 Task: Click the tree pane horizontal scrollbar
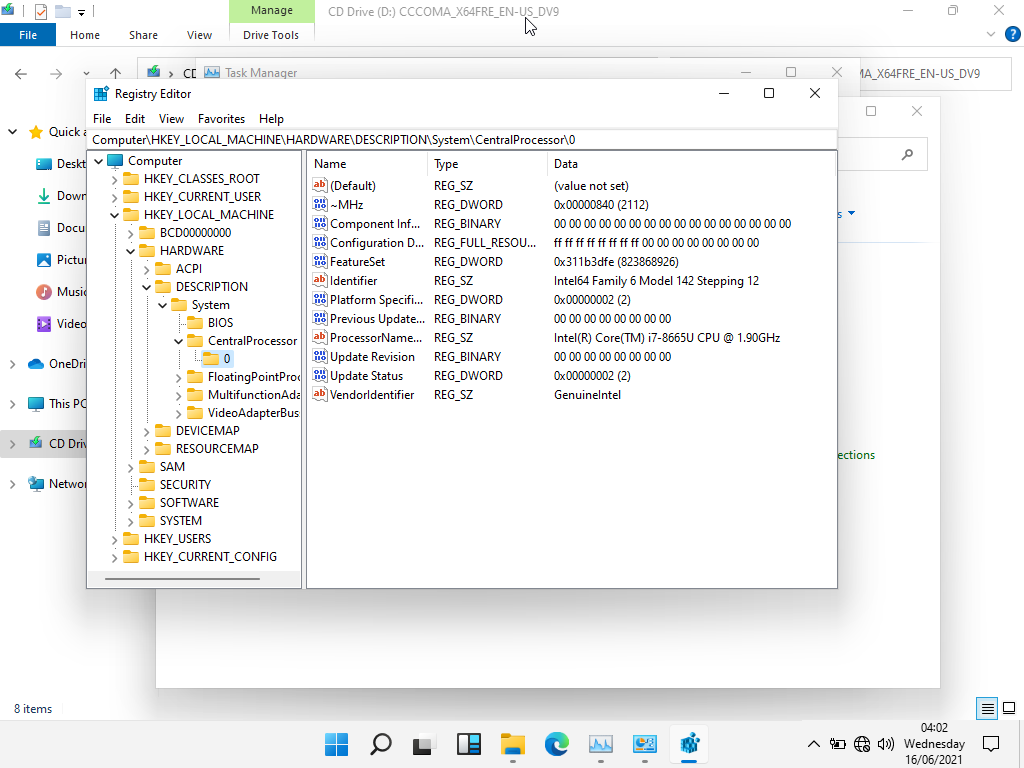pos(182,579)
